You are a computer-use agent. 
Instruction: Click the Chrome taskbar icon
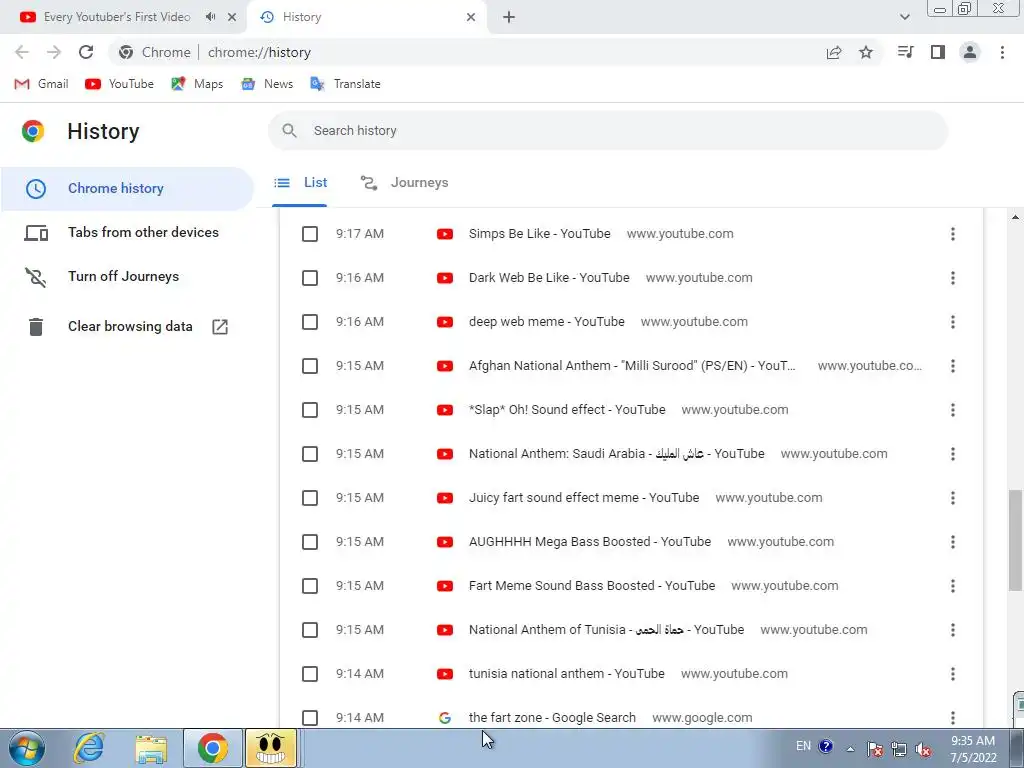(x=212, y=748)
